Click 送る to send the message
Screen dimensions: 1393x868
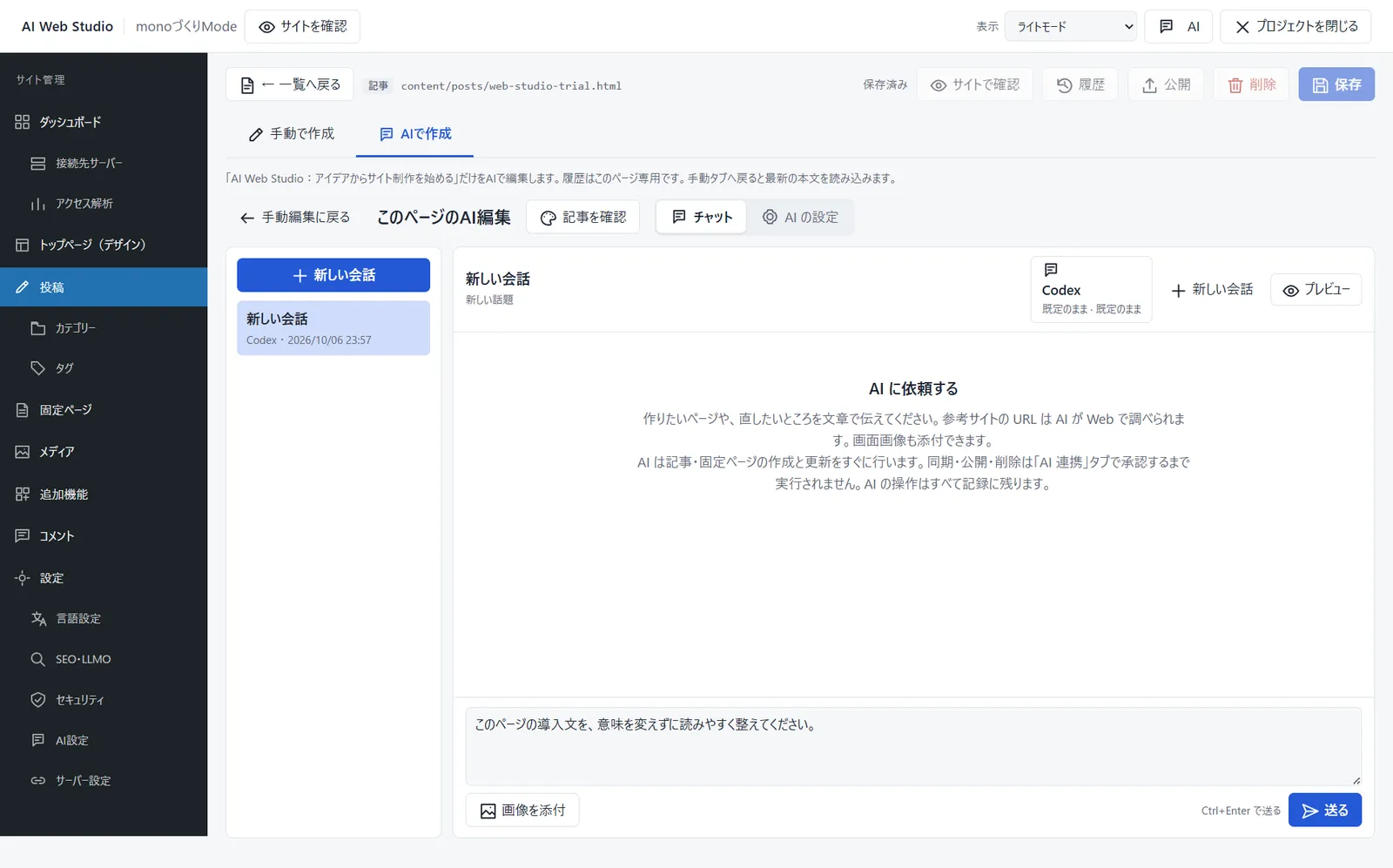coord(1325,811)
